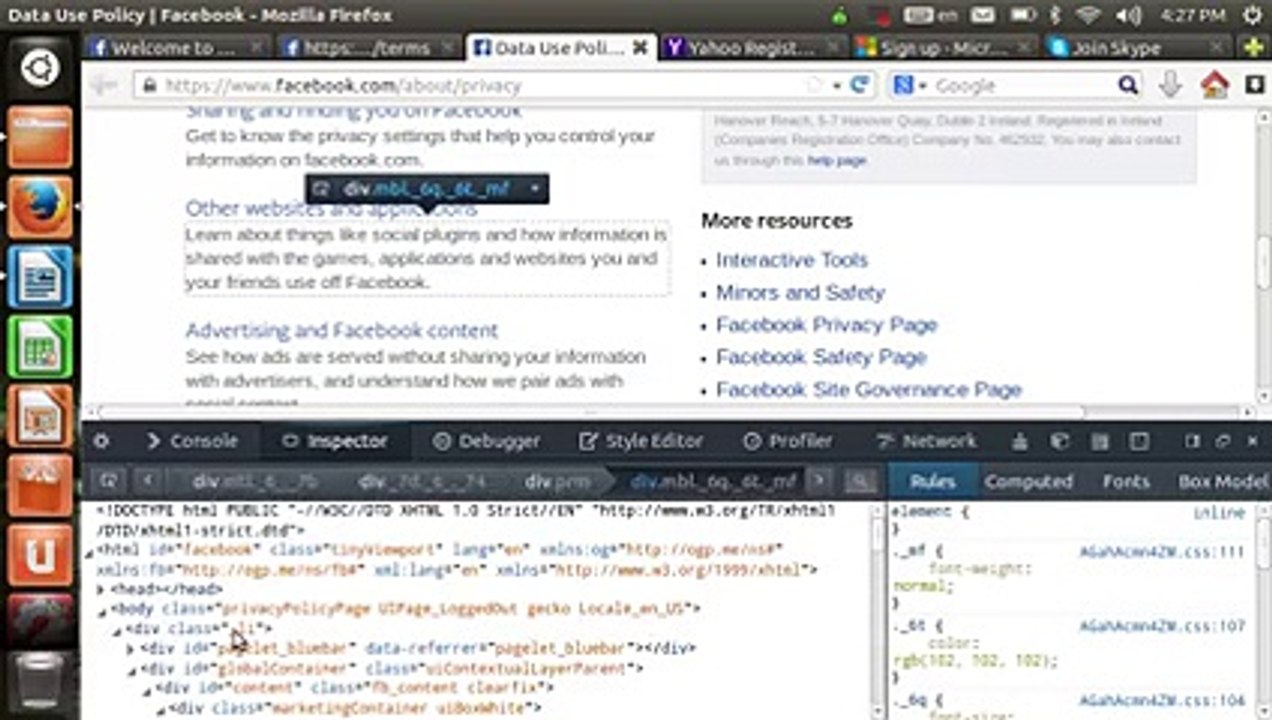
Task: Switch to Join Skype browser tab
Action: (x=1137, y=47)
